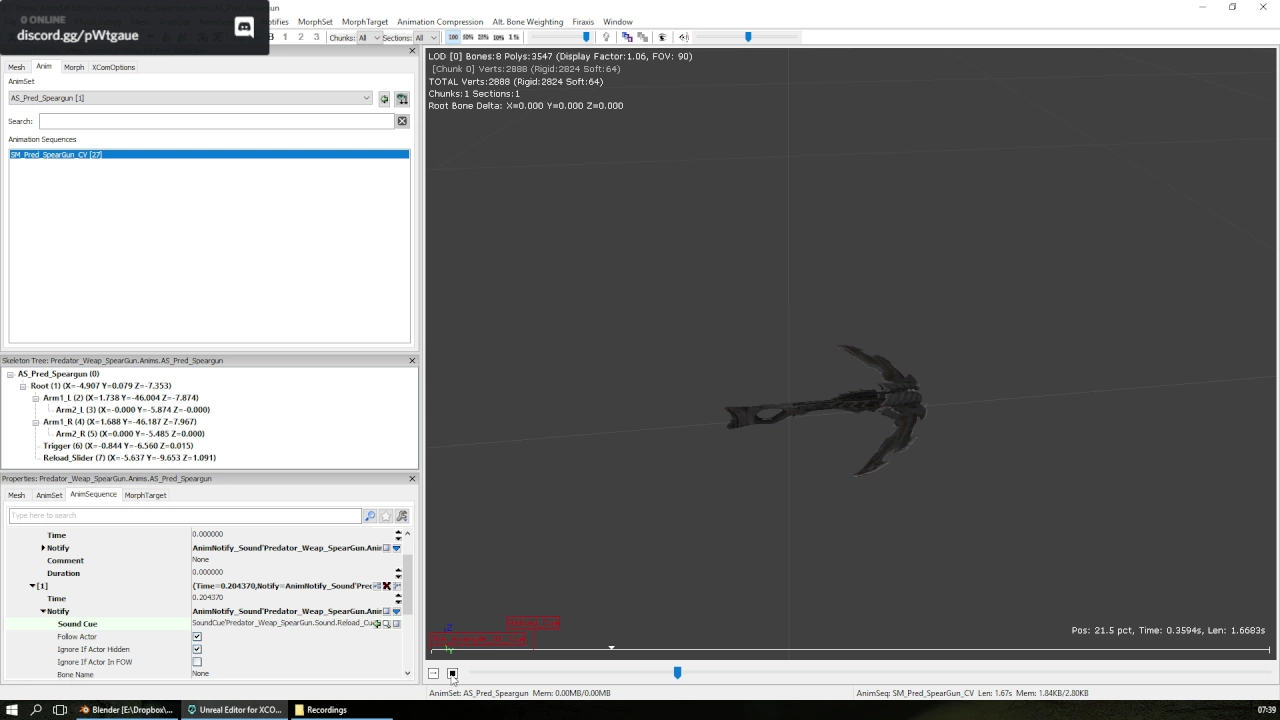Find Sound Cue in browser magnifier icon
Image resolution: width=1280 pixels, height=720 pixels.
tap(387, 624)
